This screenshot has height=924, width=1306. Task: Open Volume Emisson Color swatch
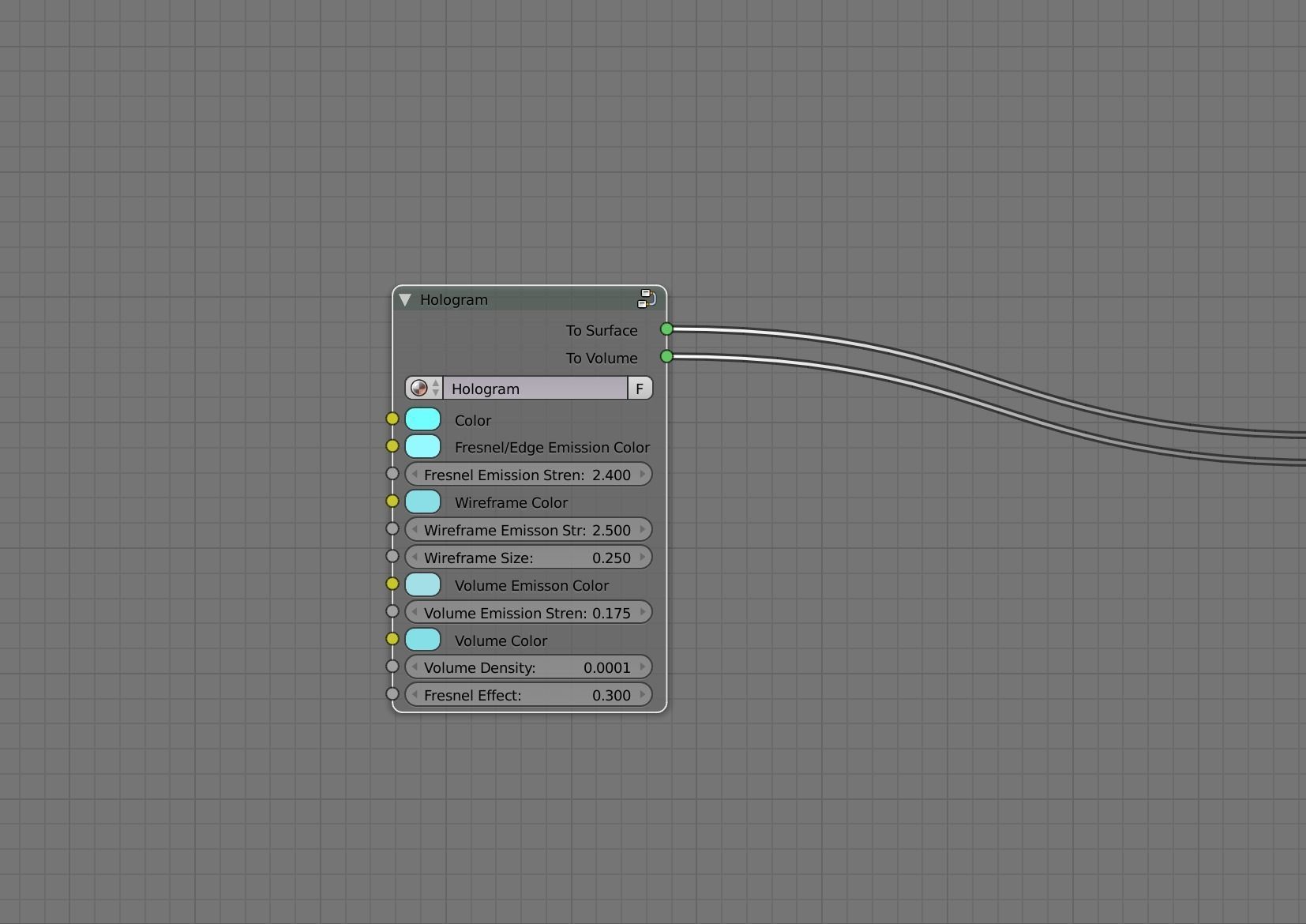(423, 584)
